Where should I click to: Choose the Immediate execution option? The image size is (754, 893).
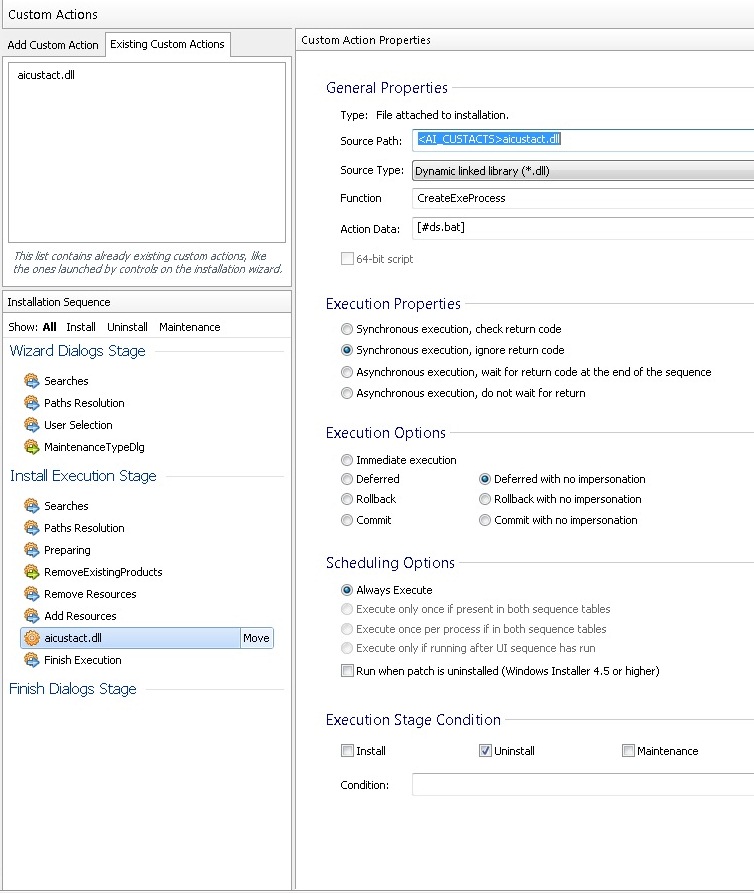347,460
